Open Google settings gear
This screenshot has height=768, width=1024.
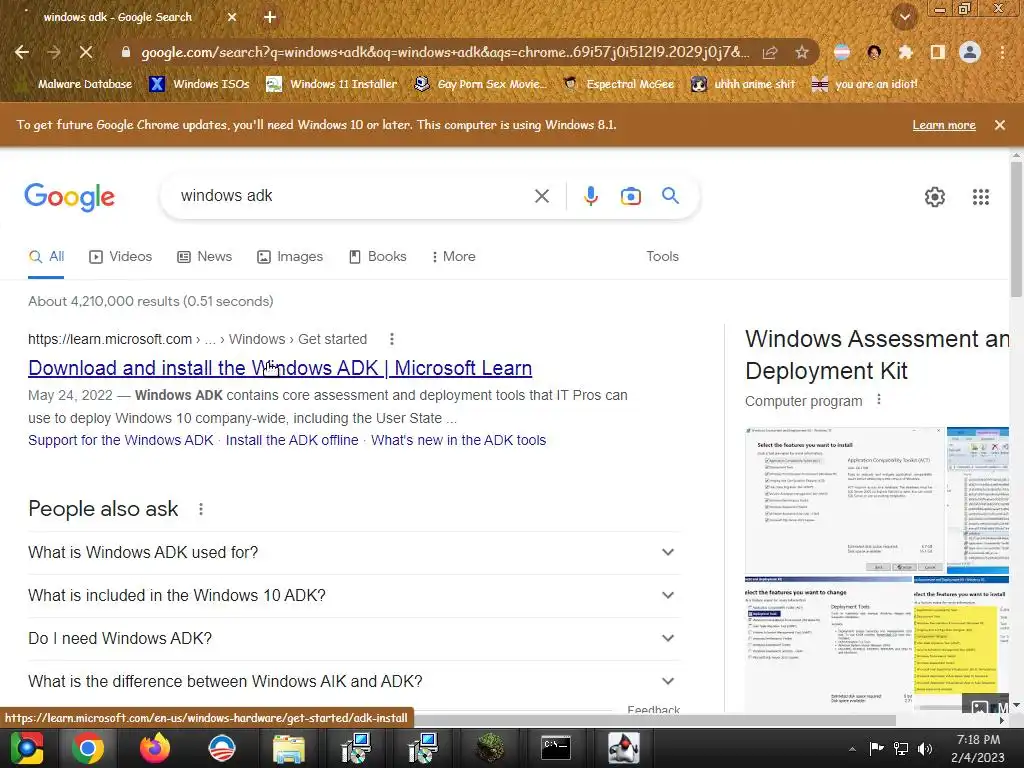[x=935, y=197]
